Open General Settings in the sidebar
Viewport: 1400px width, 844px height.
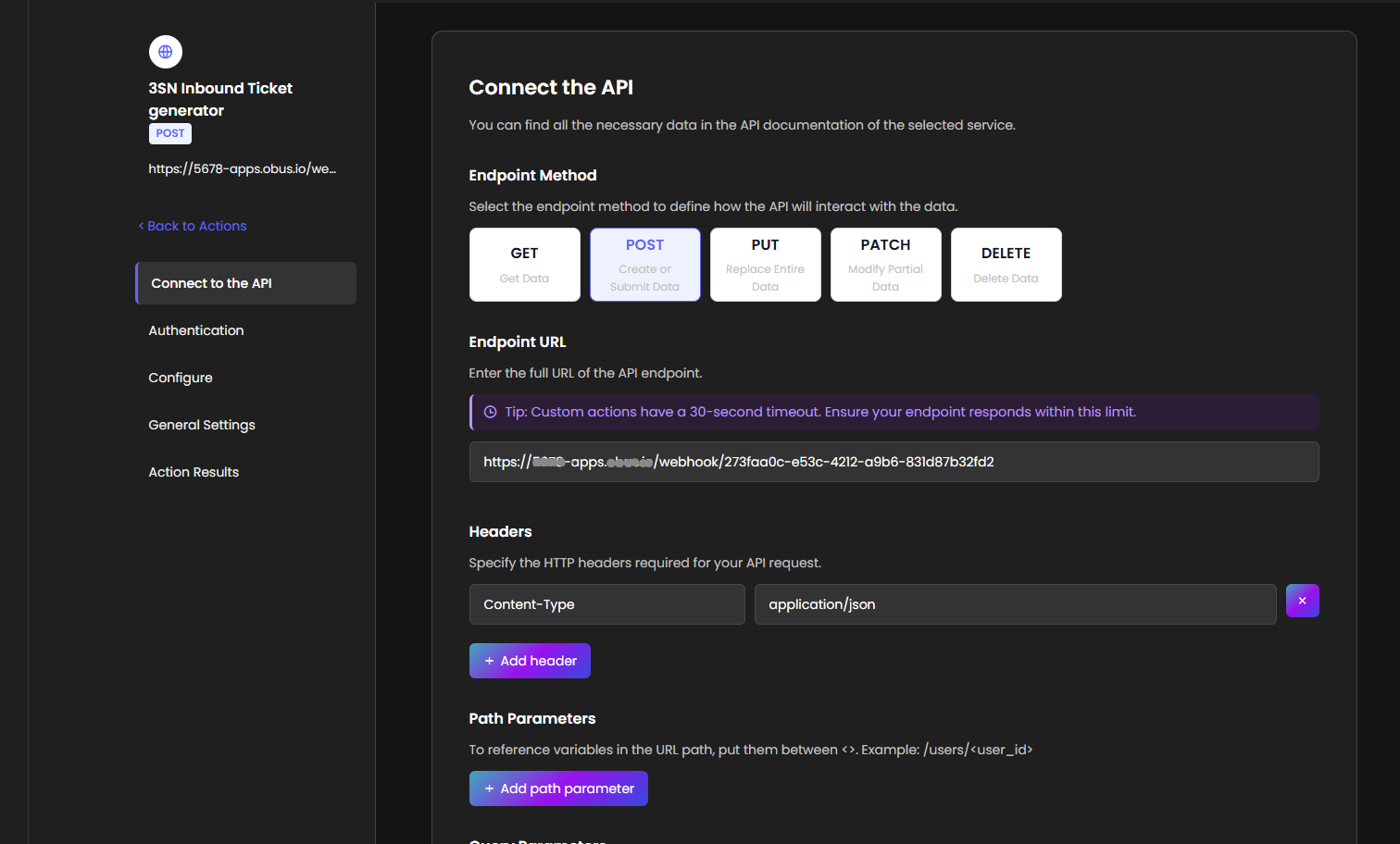point(202,425)
